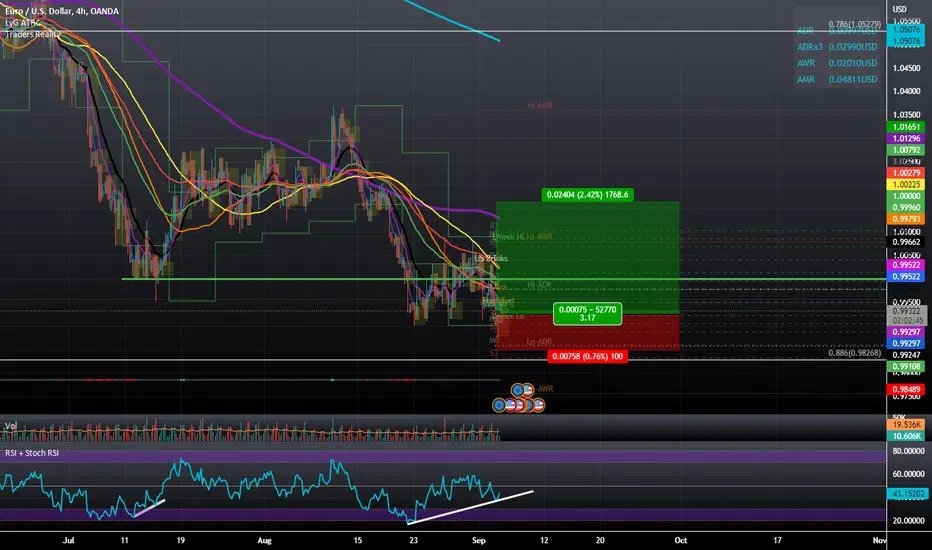Click the RSI + Stoch RSI indicator label
932x550 pixels.
(x=32, y=453)
